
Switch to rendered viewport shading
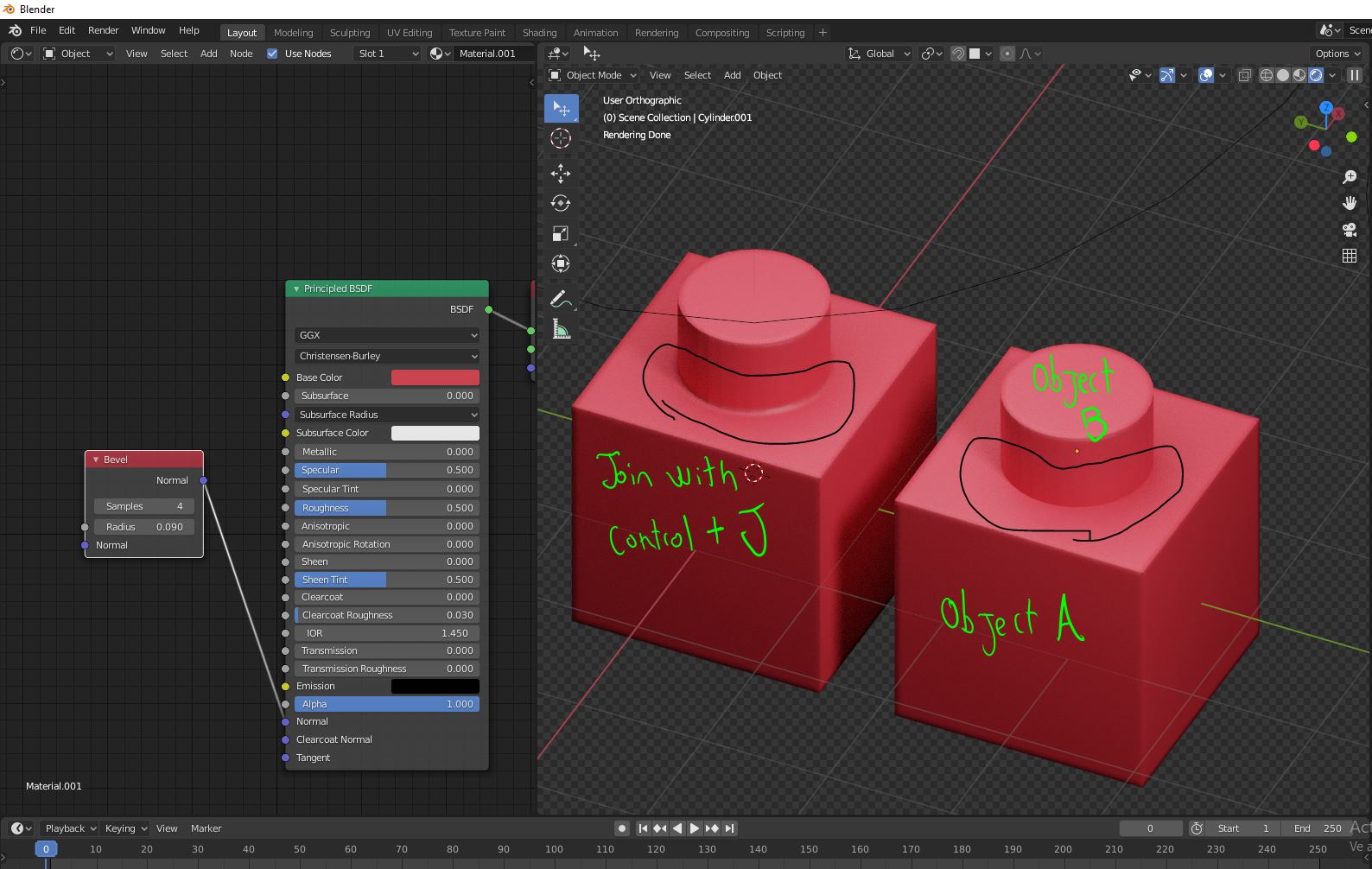pyautogui.click(x=1316, y=75)
